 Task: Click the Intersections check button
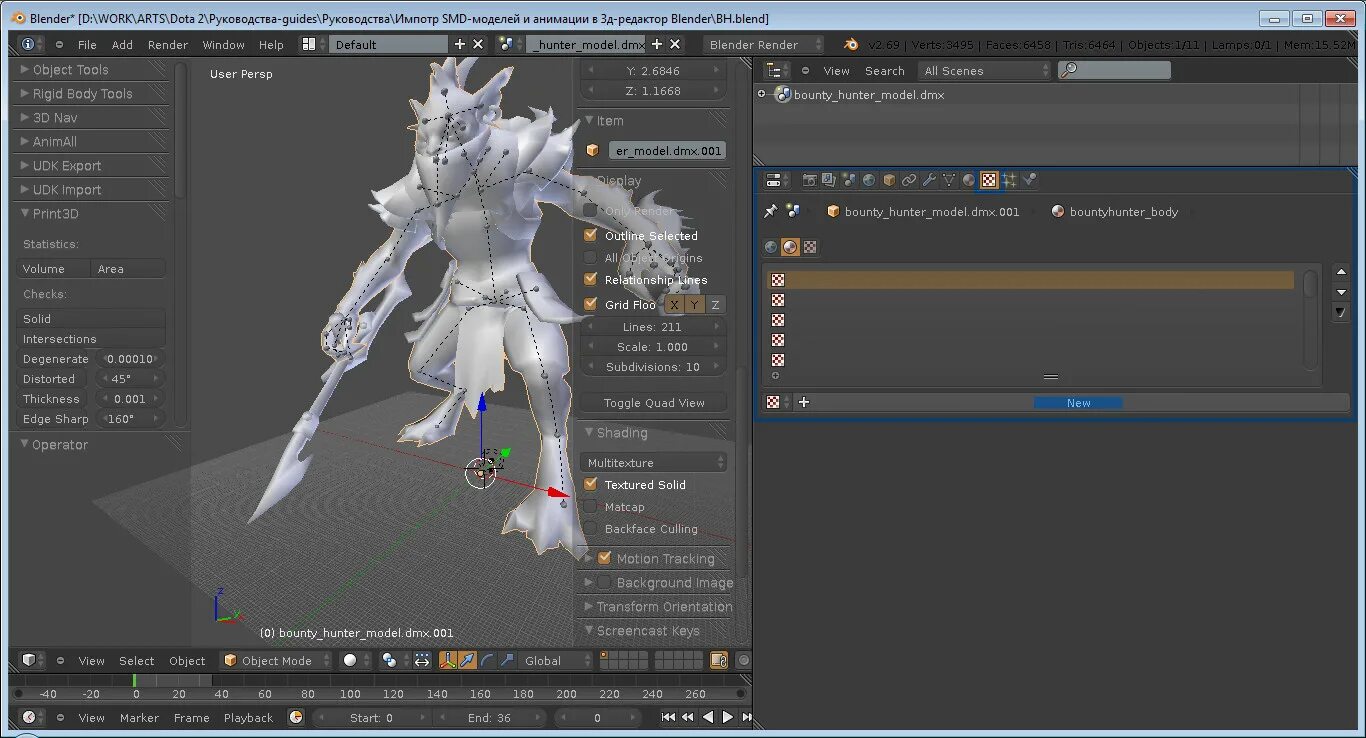pyautogui.click(x=91, y=339)
